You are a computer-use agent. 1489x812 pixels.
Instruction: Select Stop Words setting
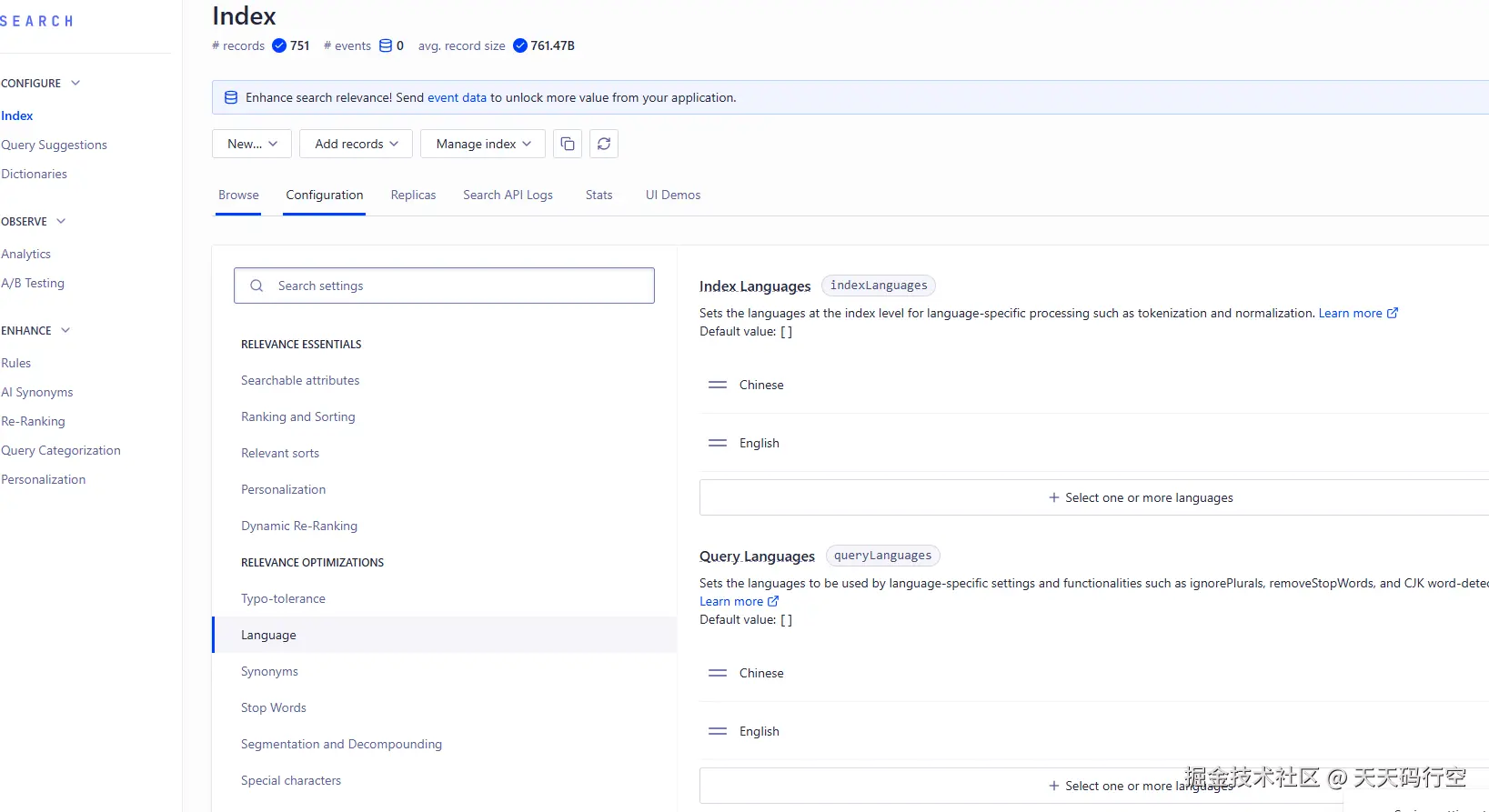[x=274, y=707]
